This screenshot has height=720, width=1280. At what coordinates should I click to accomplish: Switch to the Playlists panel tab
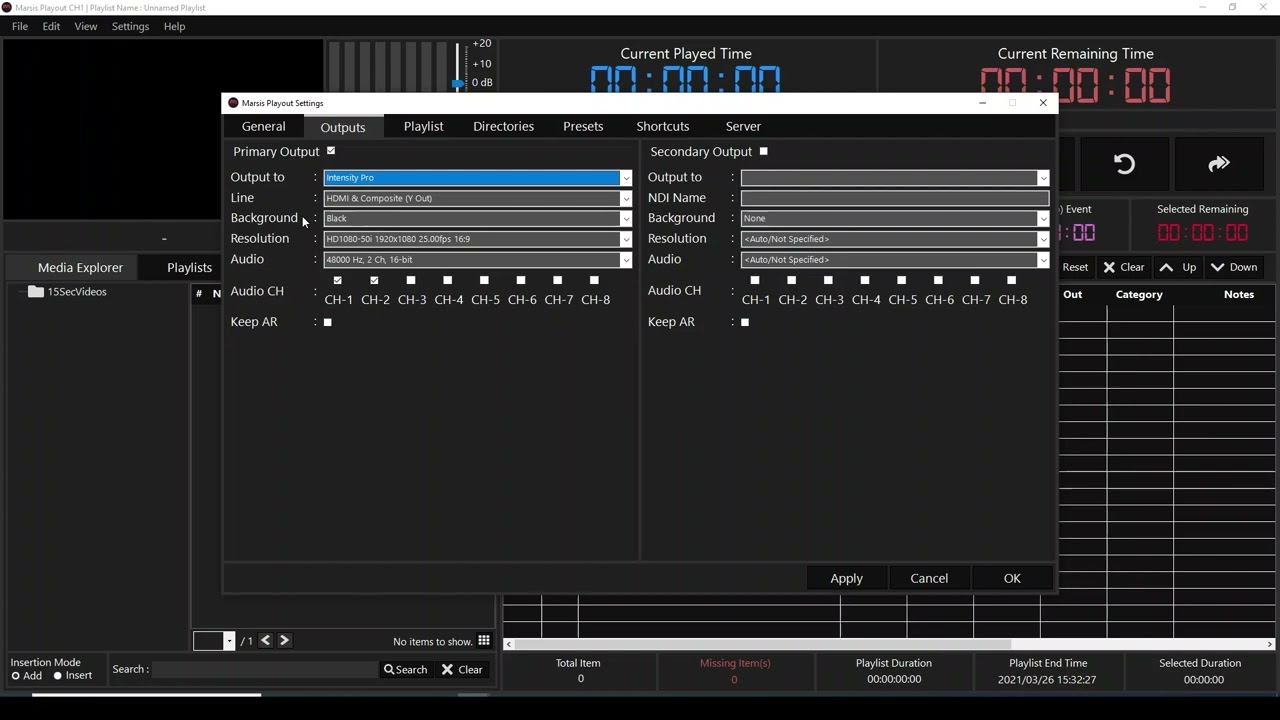(189, 268)
